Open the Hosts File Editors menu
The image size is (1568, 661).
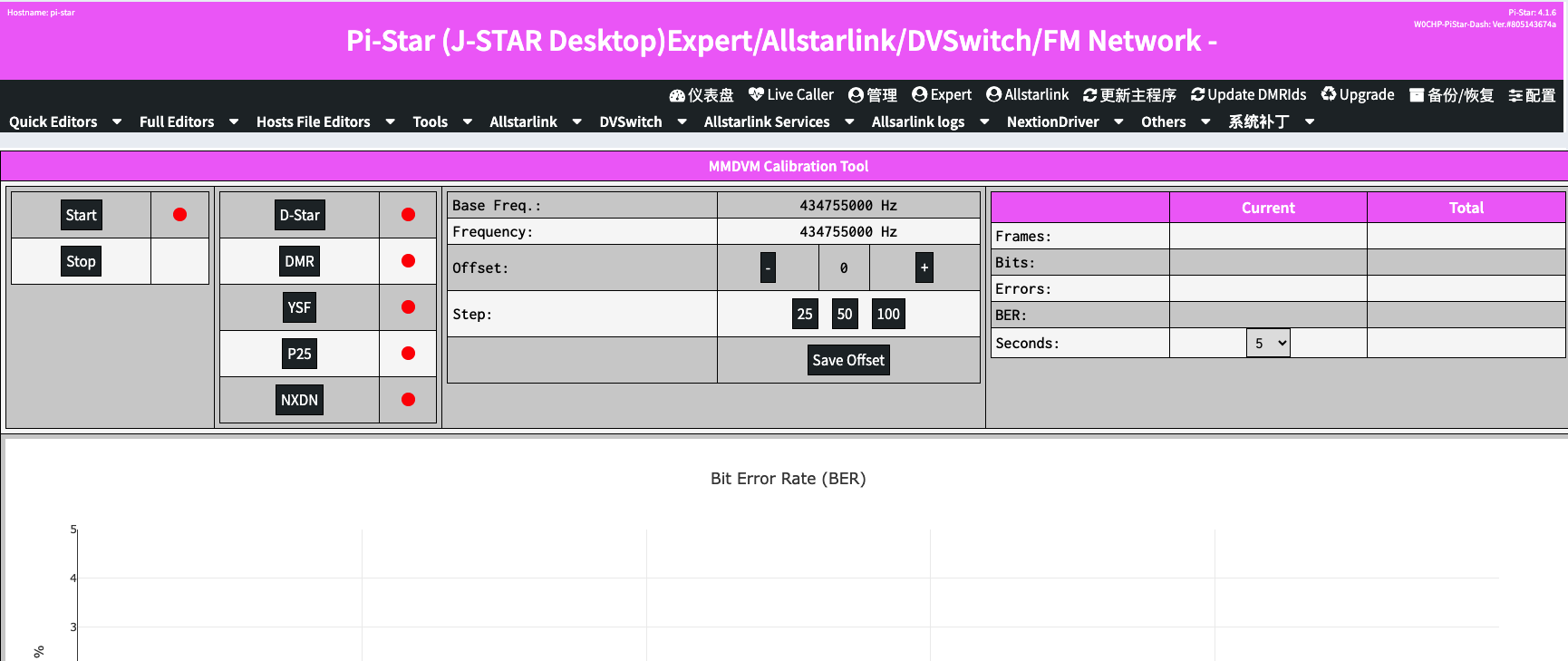tap(314, 122)
